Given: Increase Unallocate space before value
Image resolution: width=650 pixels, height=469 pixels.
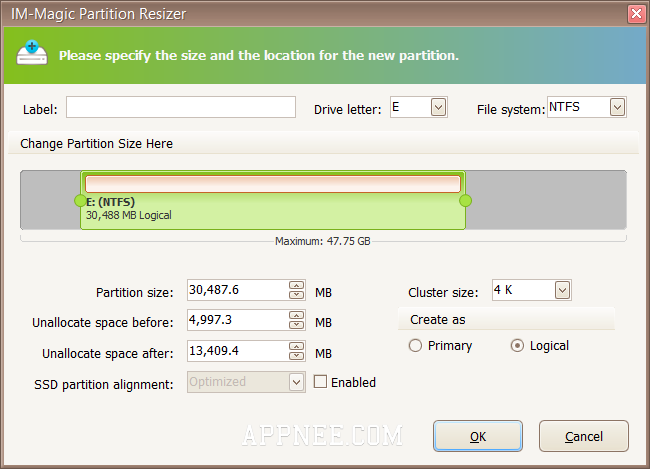Looking at the screenshot, I should click(x=296, y=316).
